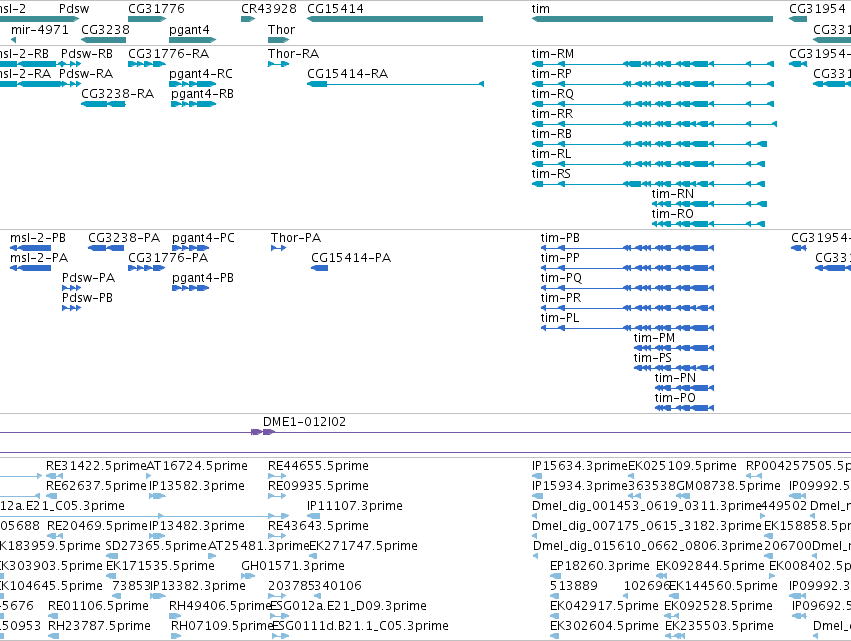Screen dimensions: 851x641
Task: Click protein tim-PR
Action: click(x=627, y=308)
